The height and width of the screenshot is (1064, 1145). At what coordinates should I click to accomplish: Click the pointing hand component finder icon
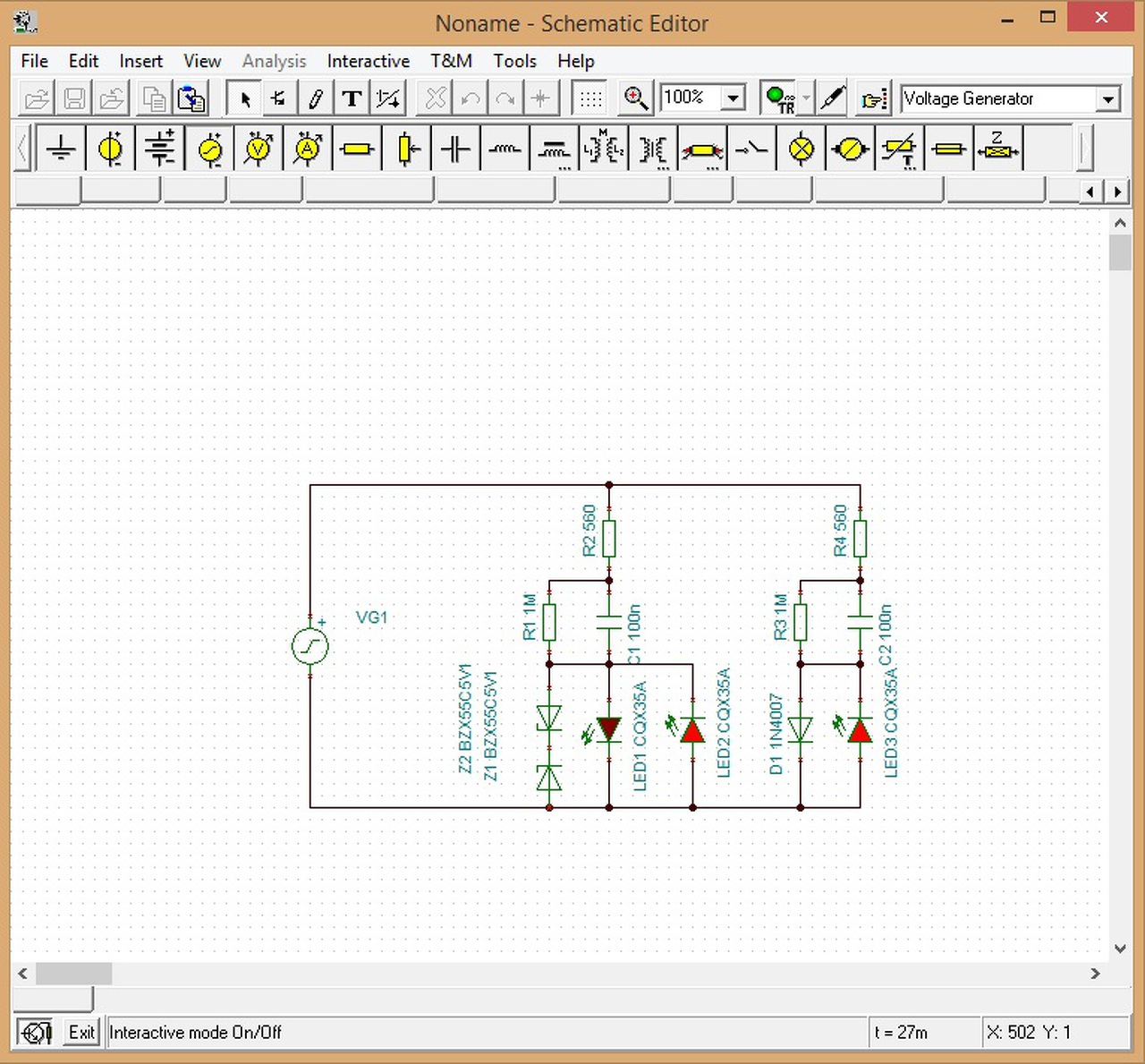click(873, 98)
